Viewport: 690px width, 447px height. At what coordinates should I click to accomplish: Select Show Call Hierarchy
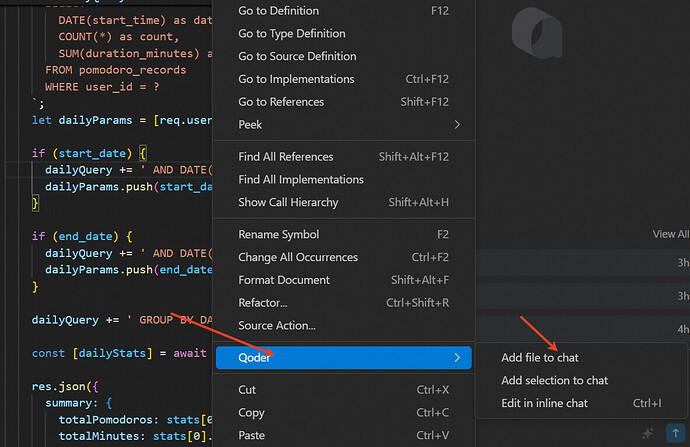(x=344, y=202)
